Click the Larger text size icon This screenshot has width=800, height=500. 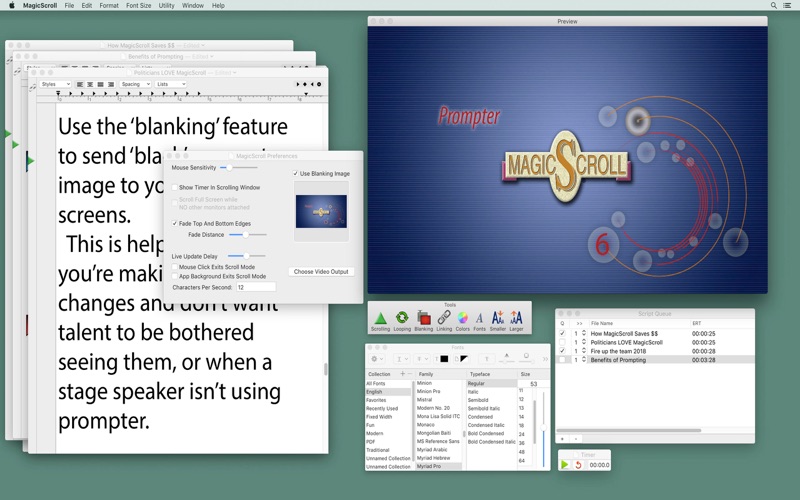(516, 318)
